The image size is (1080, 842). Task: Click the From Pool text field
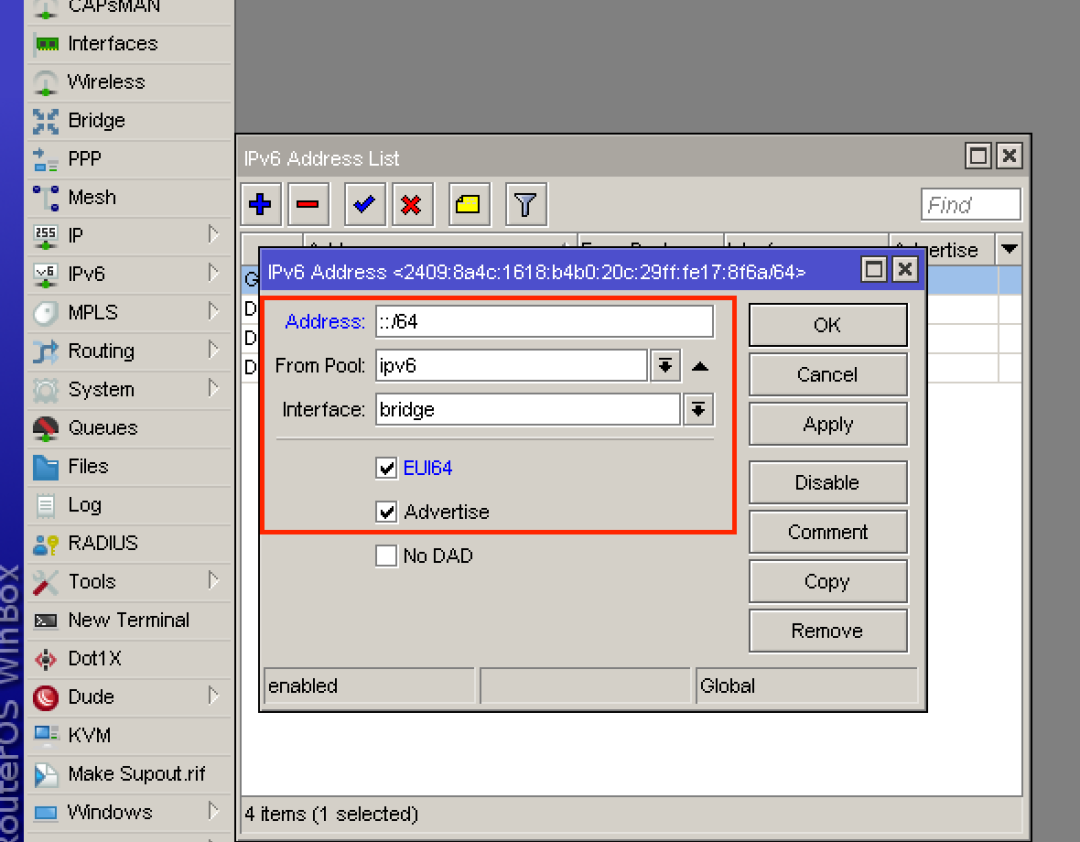512,366
